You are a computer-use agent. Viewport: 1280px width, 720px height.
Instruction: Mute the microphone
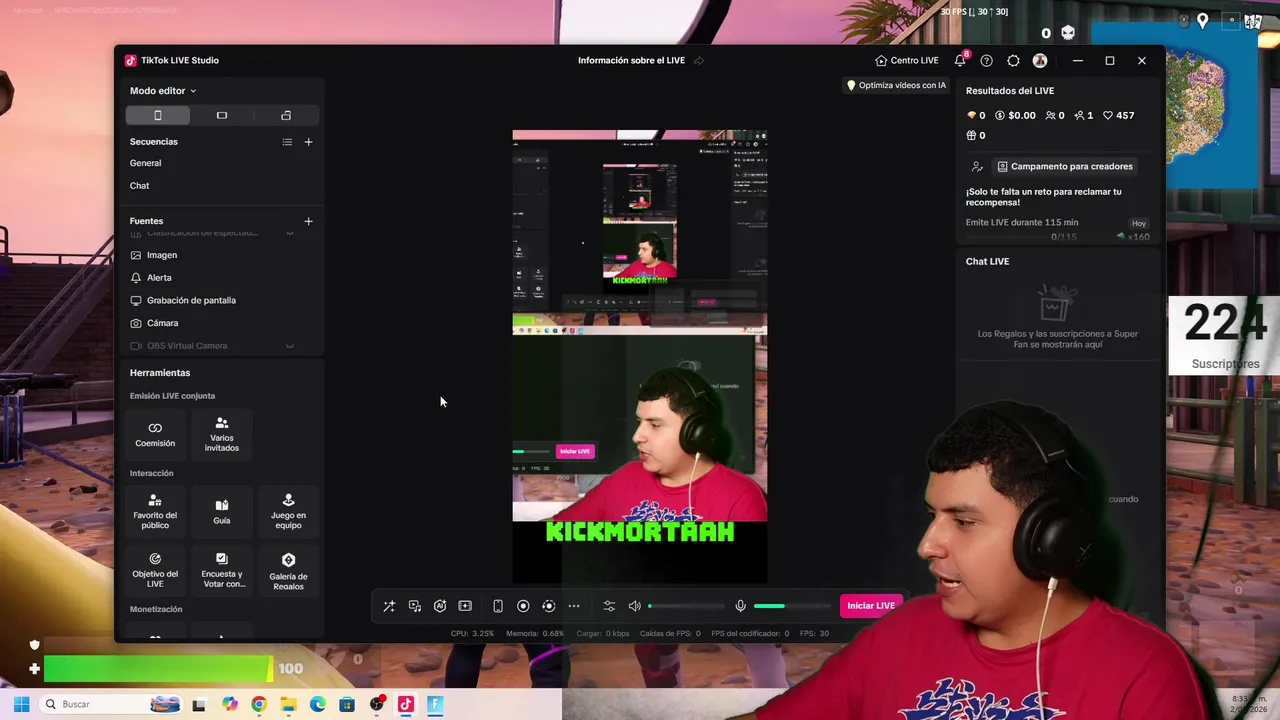[740, 606]
